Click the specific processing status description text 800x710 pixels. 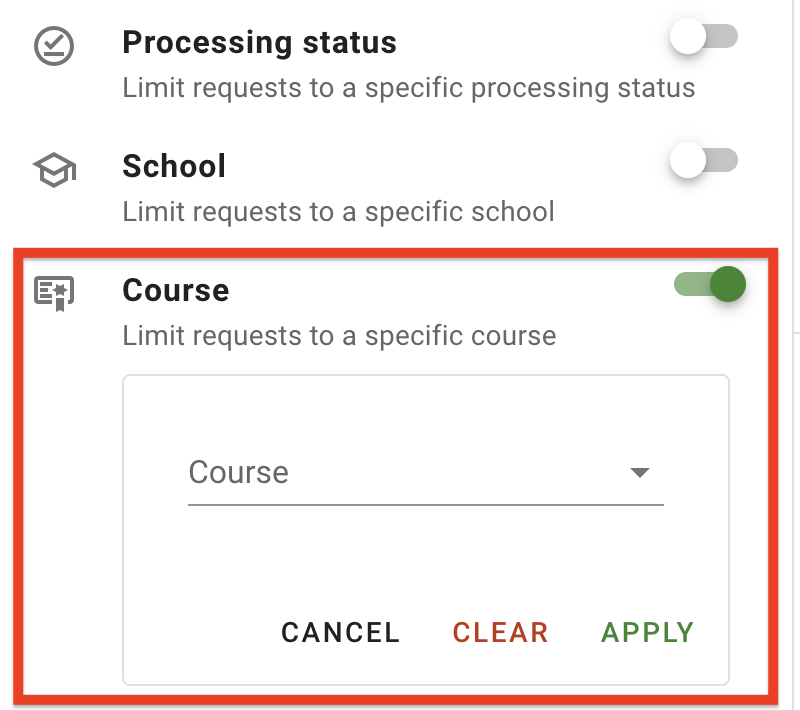pyautogui.click(x=409, y=88)
